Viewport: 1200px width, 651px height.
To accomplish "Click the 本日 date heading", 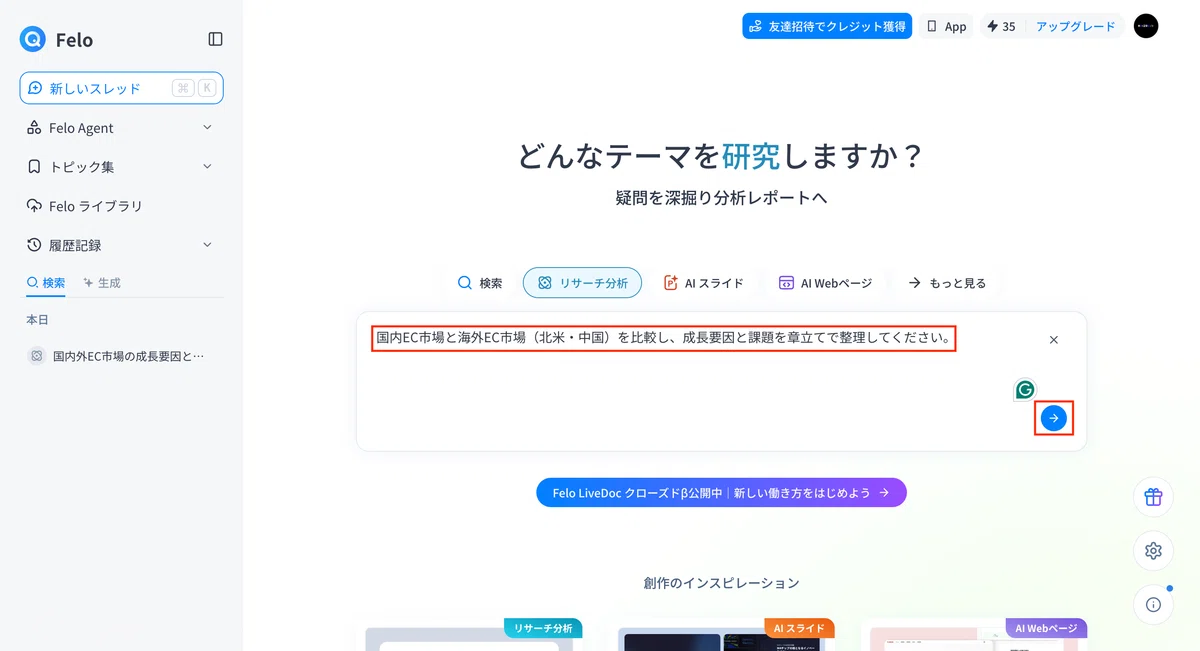I will 37,320.
